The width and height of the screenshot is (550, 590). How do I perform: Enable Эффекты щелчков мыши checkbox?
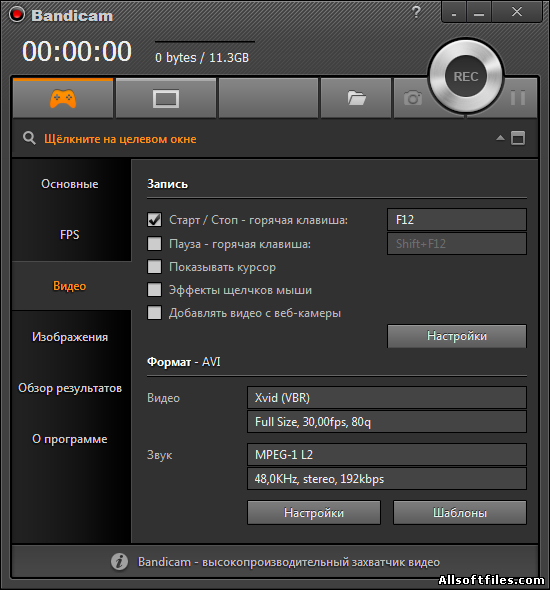point(154,290)
